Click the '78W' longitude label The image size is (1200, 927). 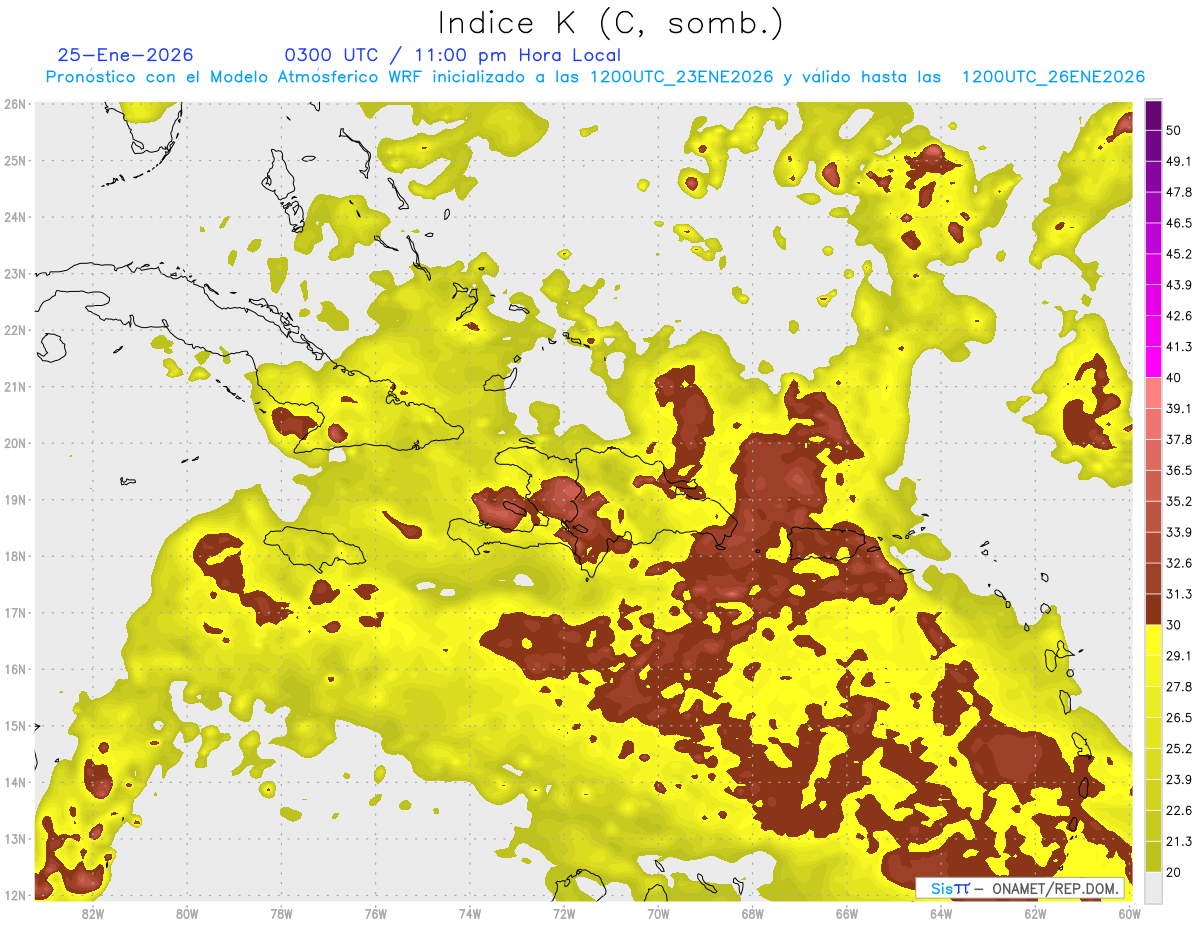pyautogui.click(x=281, y=913)
